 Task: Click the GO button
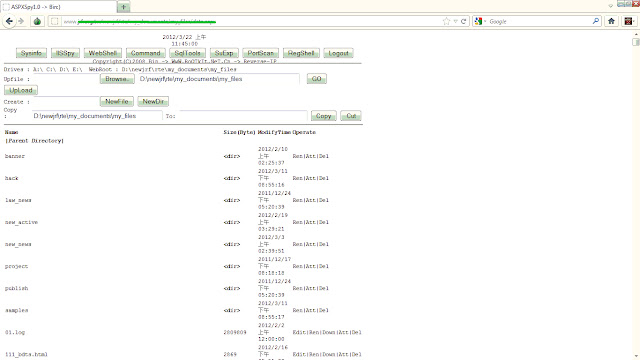coord(317,79)
